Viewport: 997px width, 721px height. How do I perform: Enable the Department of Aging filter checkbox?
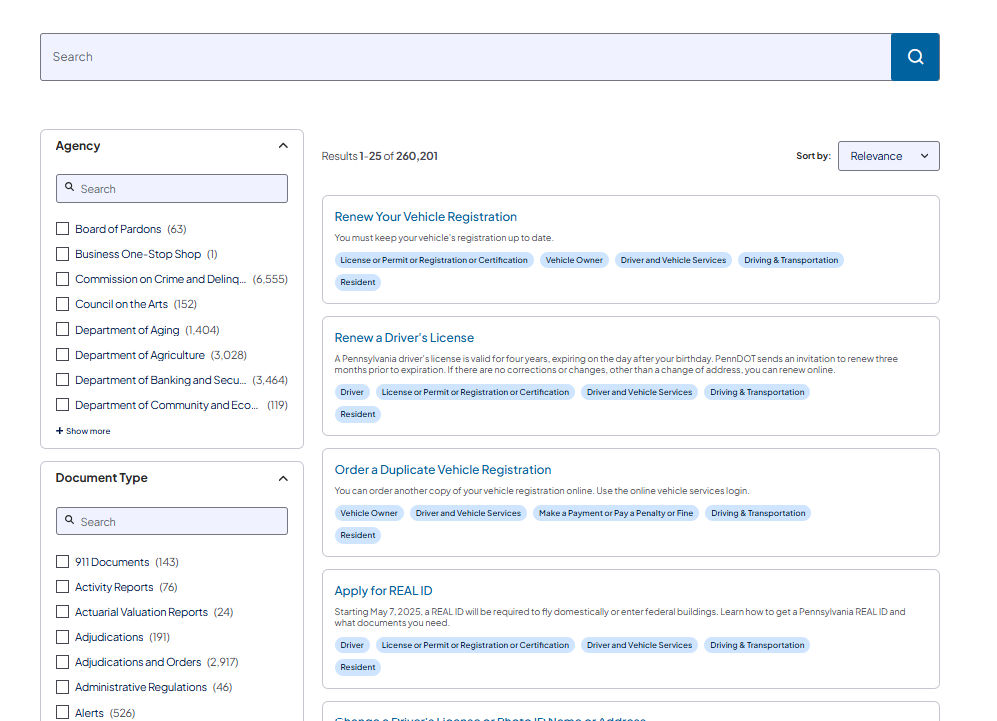click(62, 329)
